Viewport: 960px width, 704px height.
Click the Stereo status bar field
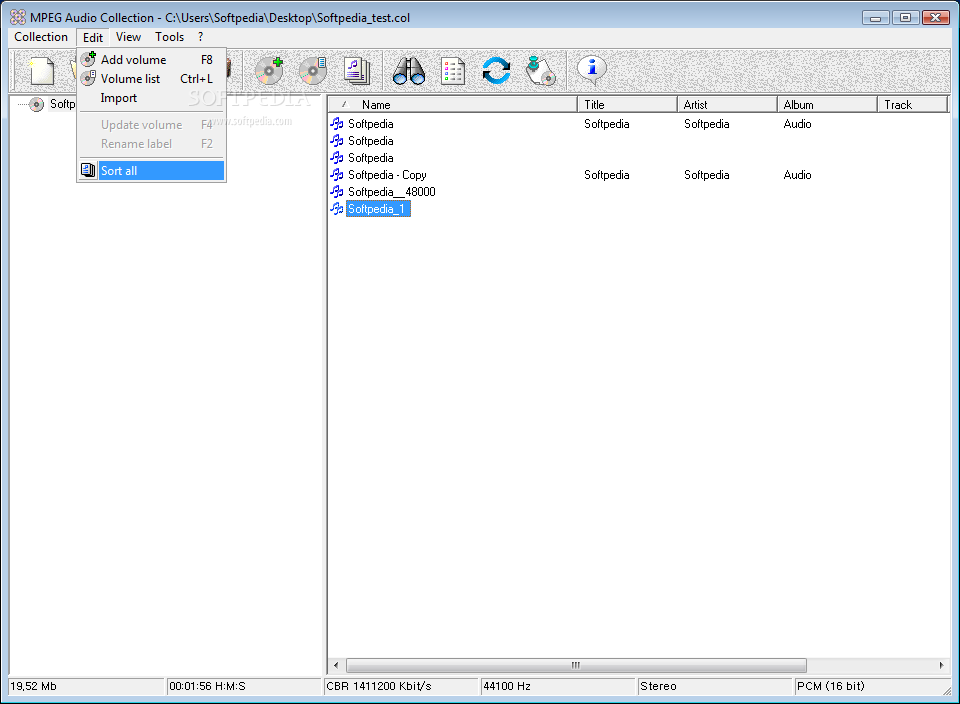click(715, 686)
